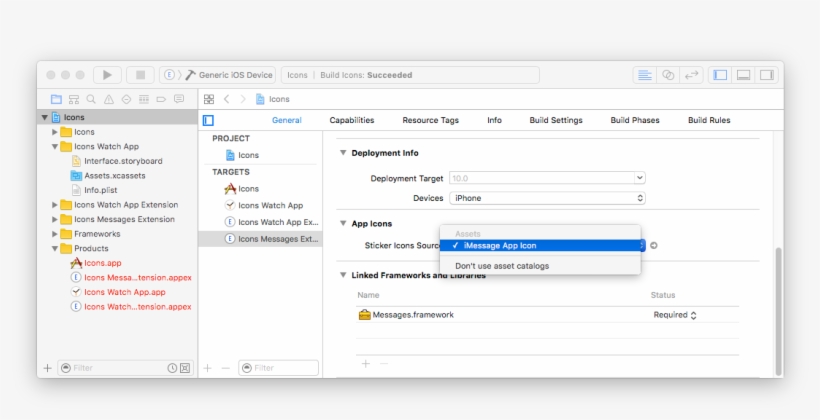Screen dimensions: 820x420
Task: Open the issue navigator warning icon
Action: pos(109,99)
